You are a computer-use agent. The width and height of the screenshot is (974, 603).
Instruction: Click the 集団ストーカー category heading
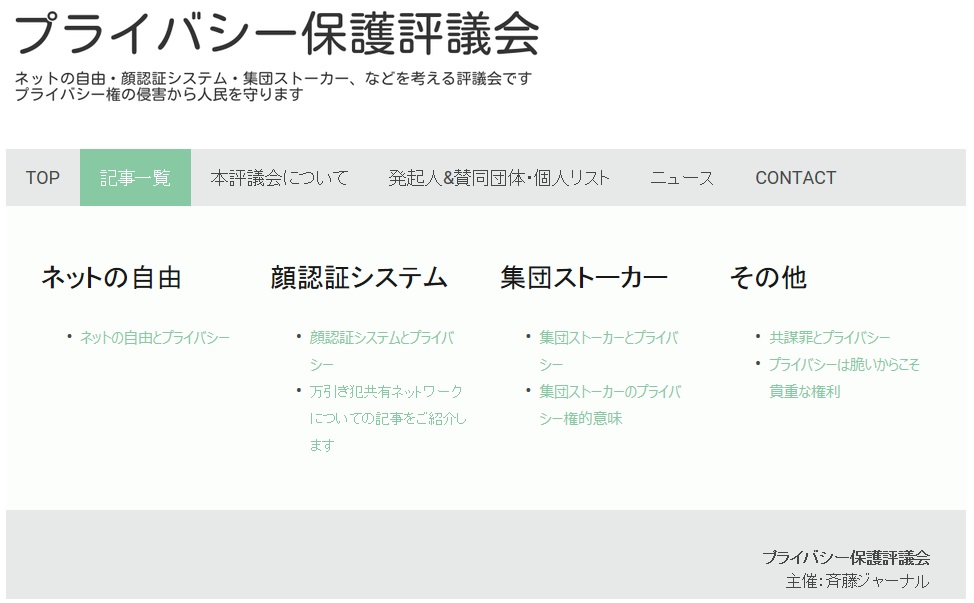click(x=584, y=278)
